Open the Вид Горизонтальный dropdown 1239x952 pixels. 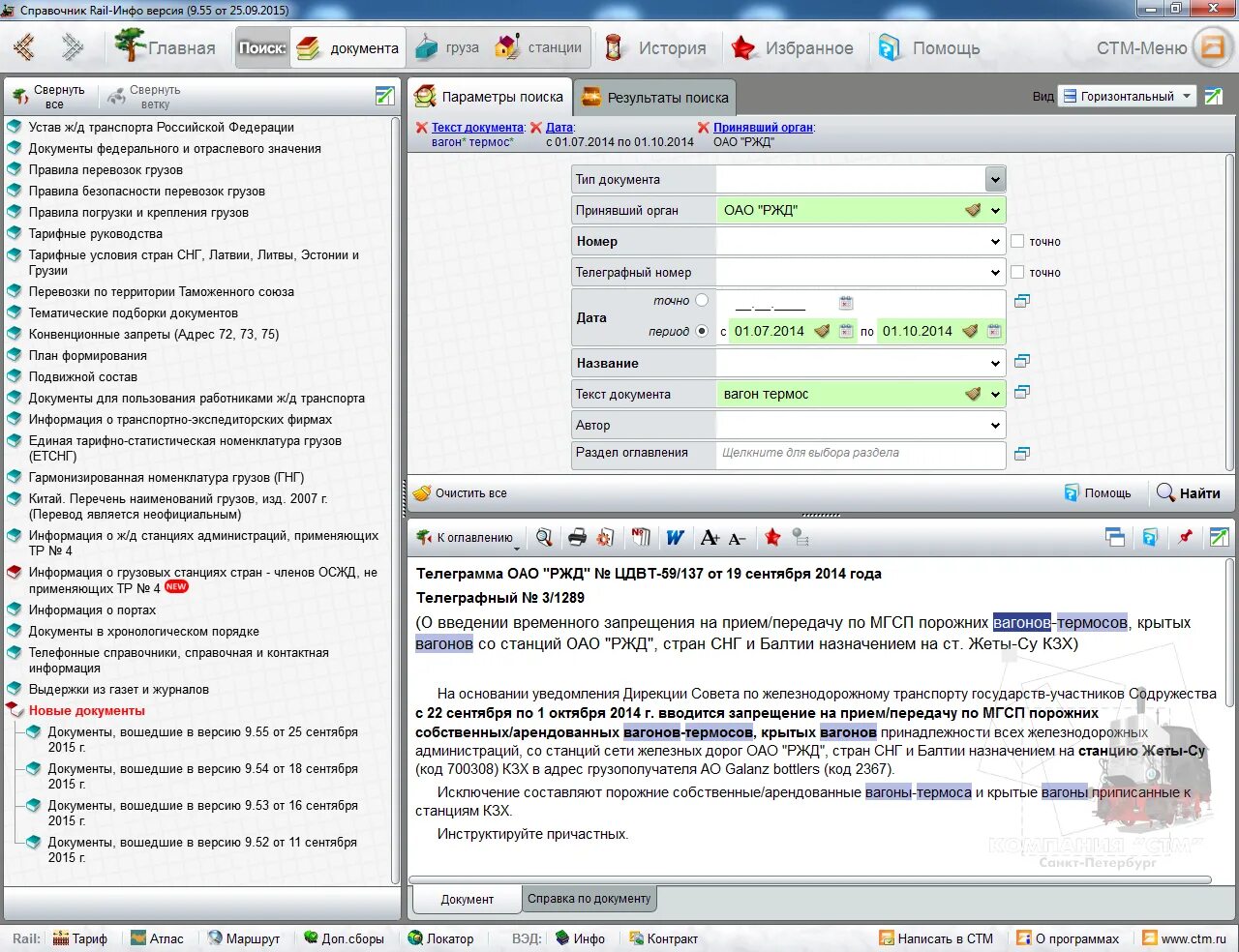coord(1127,96)
